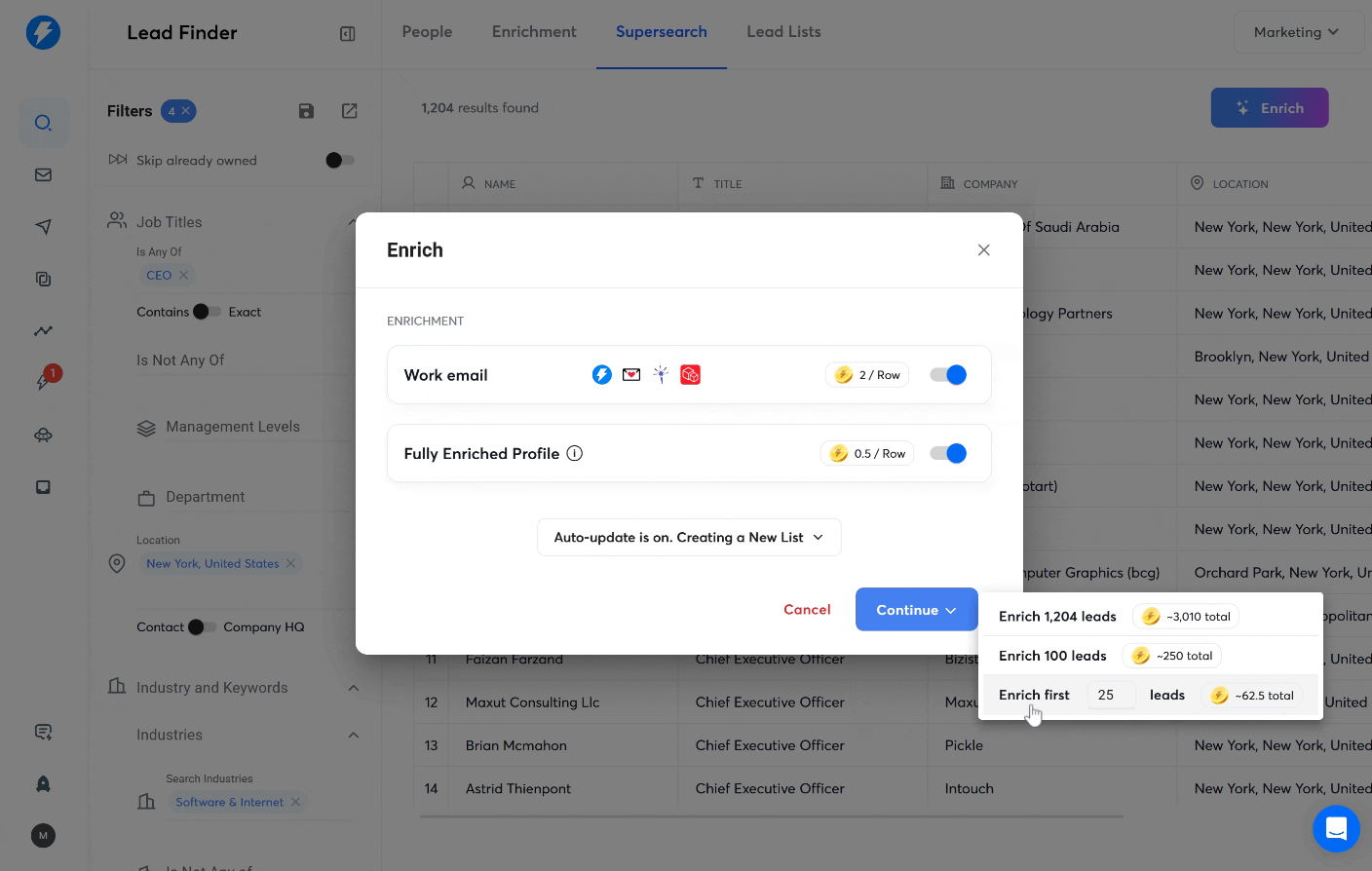Open the analytics trending chart in sidebar
The width and height of the screenshot is (1372, 871).
click(x=43, y=330)
